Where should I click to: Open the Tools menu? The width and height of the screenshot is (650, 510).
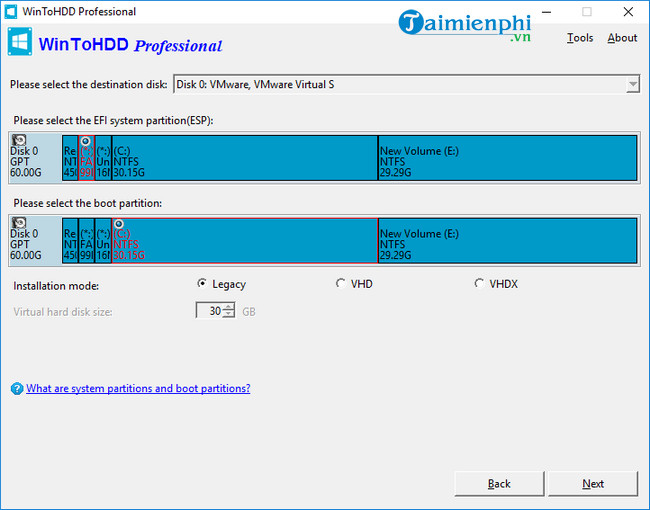pyautogui.click(x=580, y=38)
